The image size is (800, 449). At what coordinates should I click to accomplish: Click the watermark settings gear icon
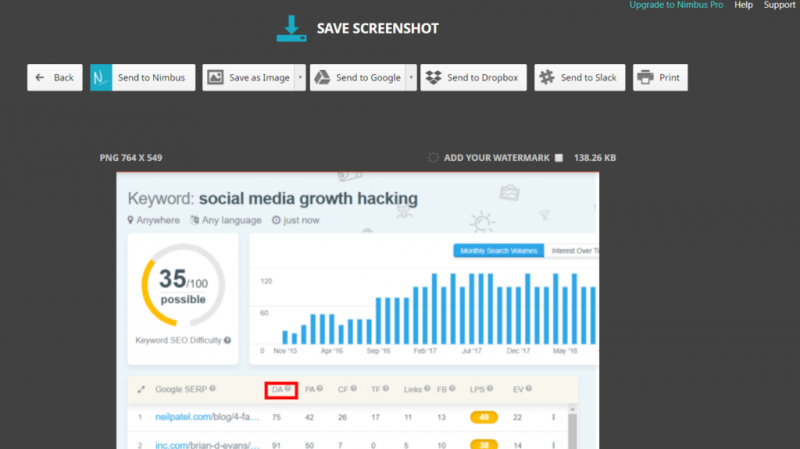coord(433,158)
